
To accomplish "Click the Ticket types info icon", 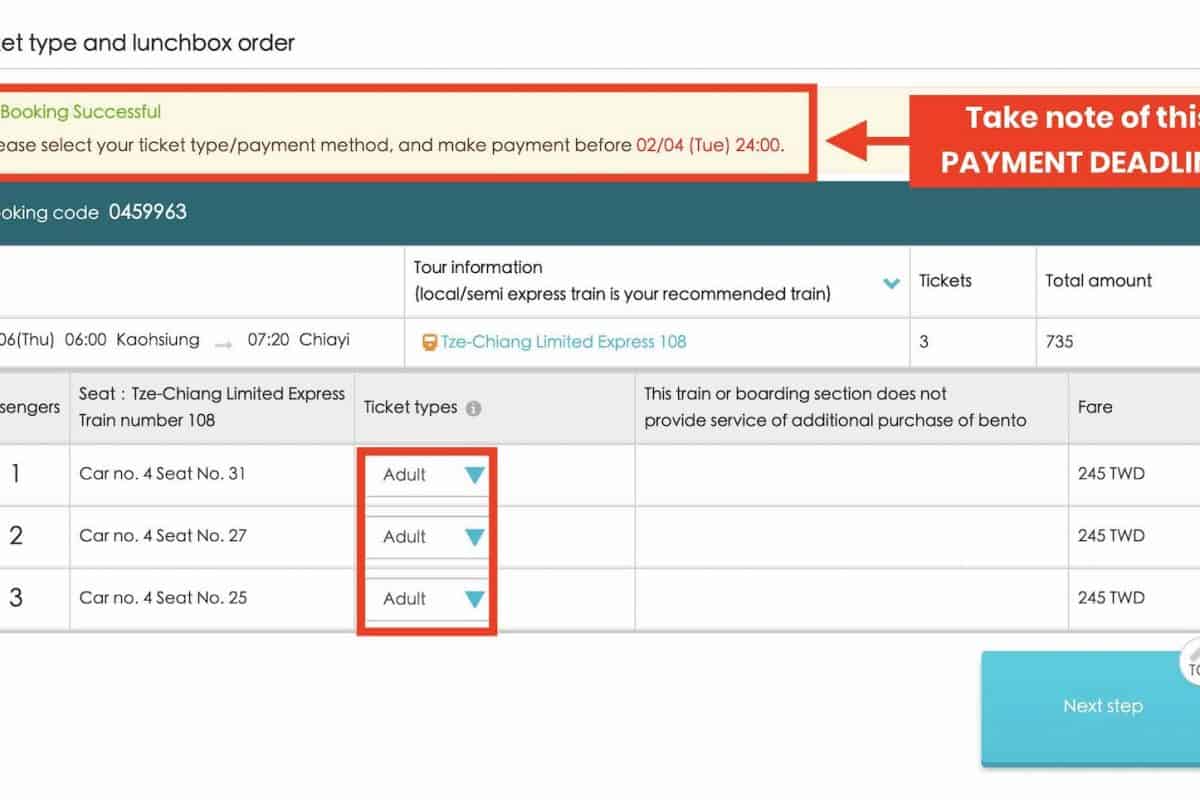I will tap(474, 408).
